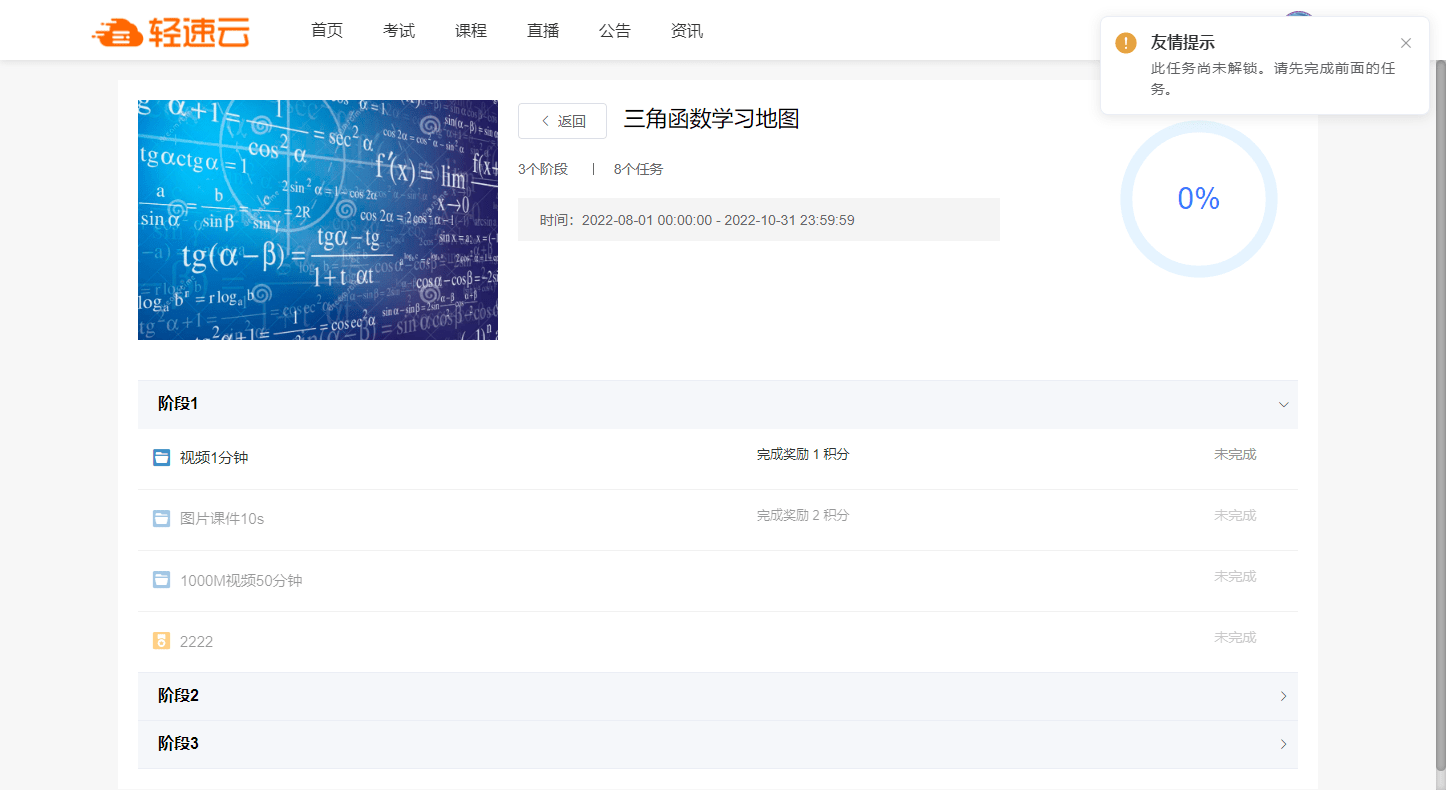1446x790 pixels.
Task: Click the icon beside 1000M视频50分钟
Action: tap(161, 579)
